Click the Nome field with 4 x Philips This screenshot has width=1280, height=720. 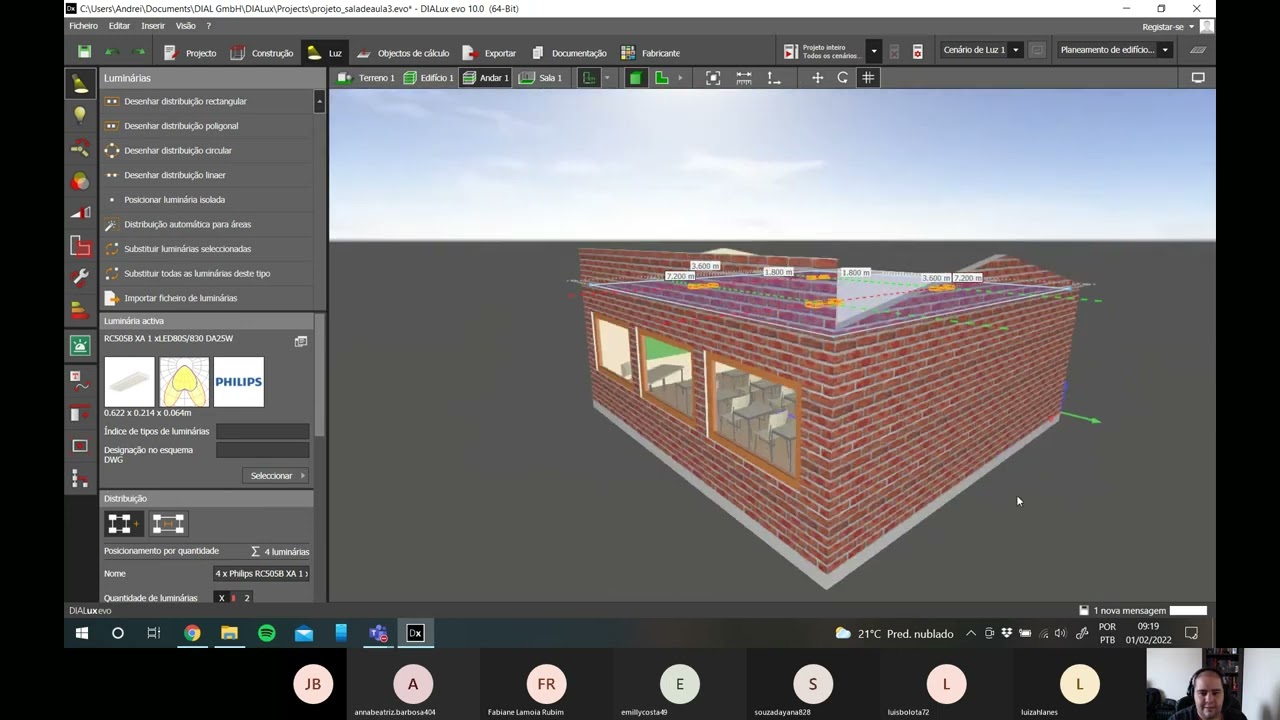[x=262, y=574]
